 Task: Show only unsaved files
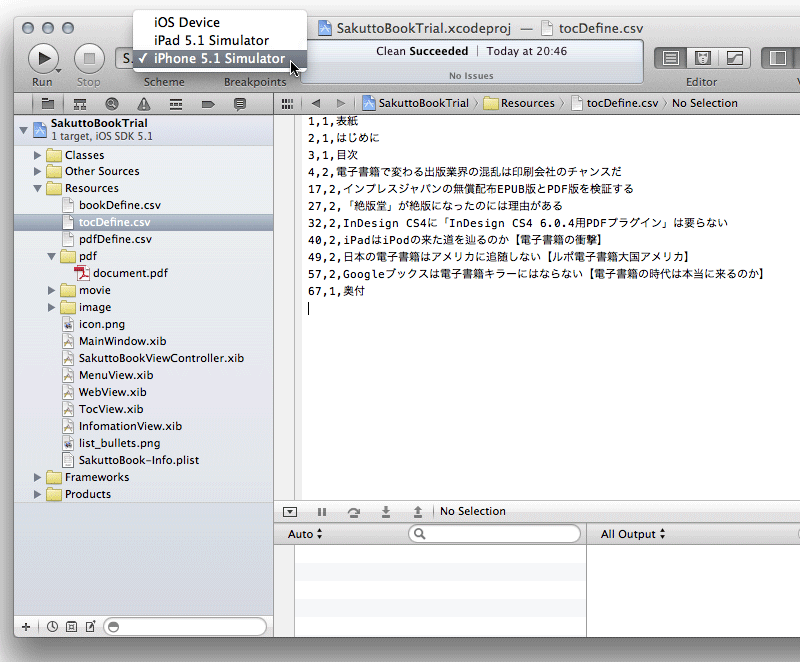click(x=90, y=627)
